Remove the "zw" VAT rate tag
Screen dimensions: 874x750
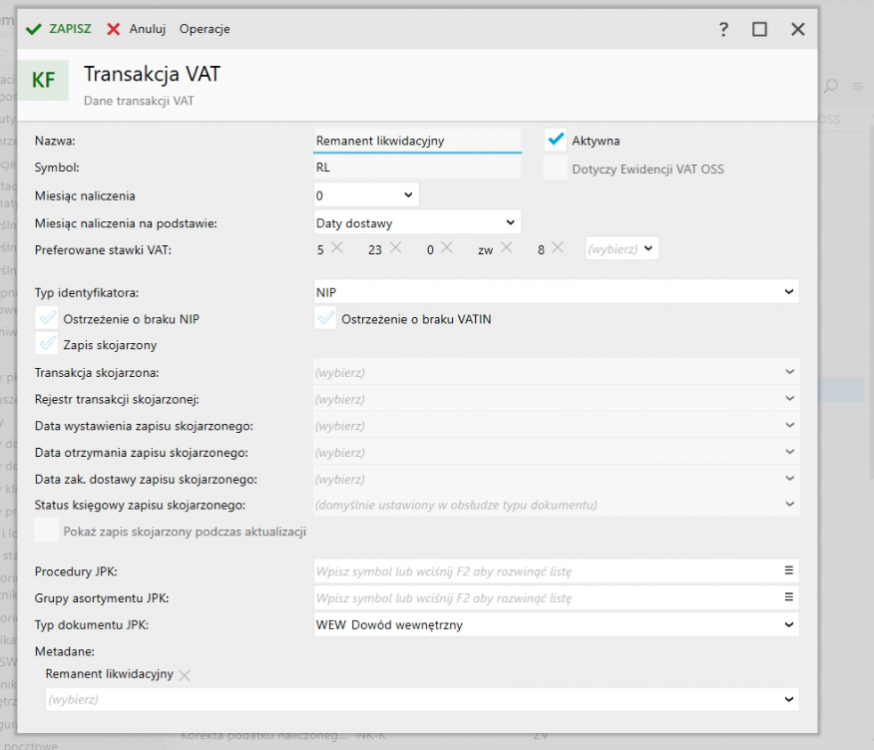pyautogui.click(x=506, y=248)
